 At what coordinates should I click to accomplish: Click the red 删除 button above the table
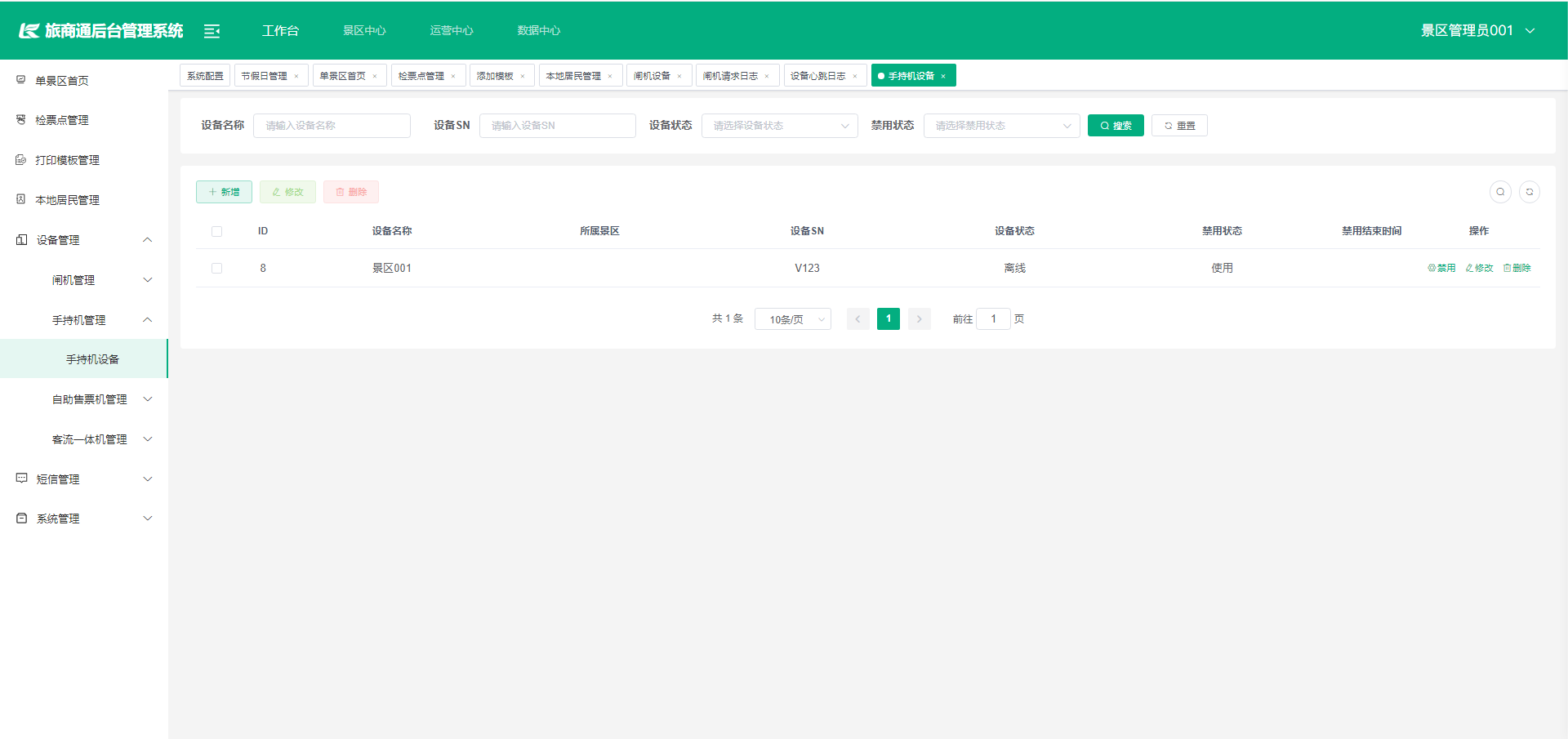tap(351, 192)
